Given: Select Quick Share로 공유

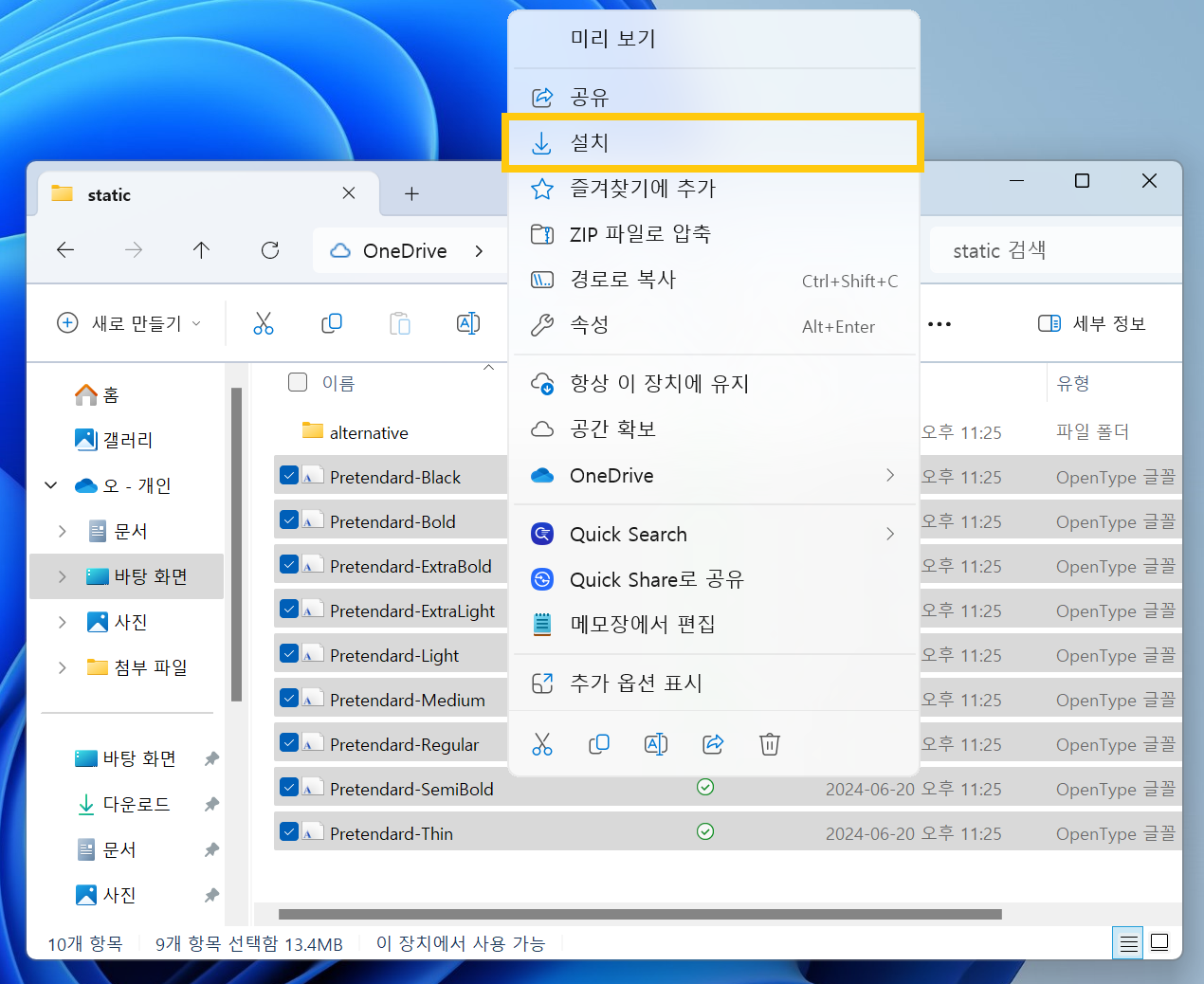Looking at the screenshot, I should pyautogui.click(x=714, y=579).
